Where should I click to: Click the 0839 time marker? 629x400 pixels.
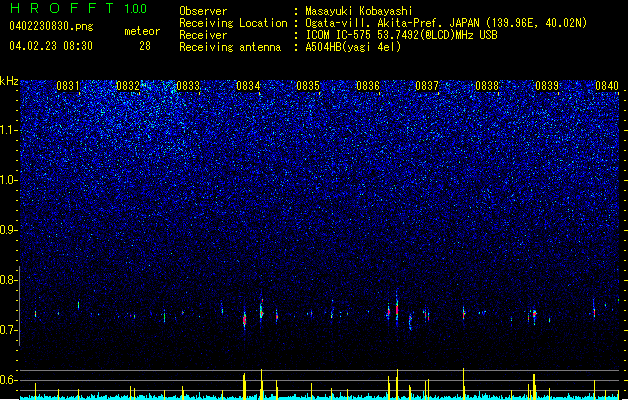547,86
